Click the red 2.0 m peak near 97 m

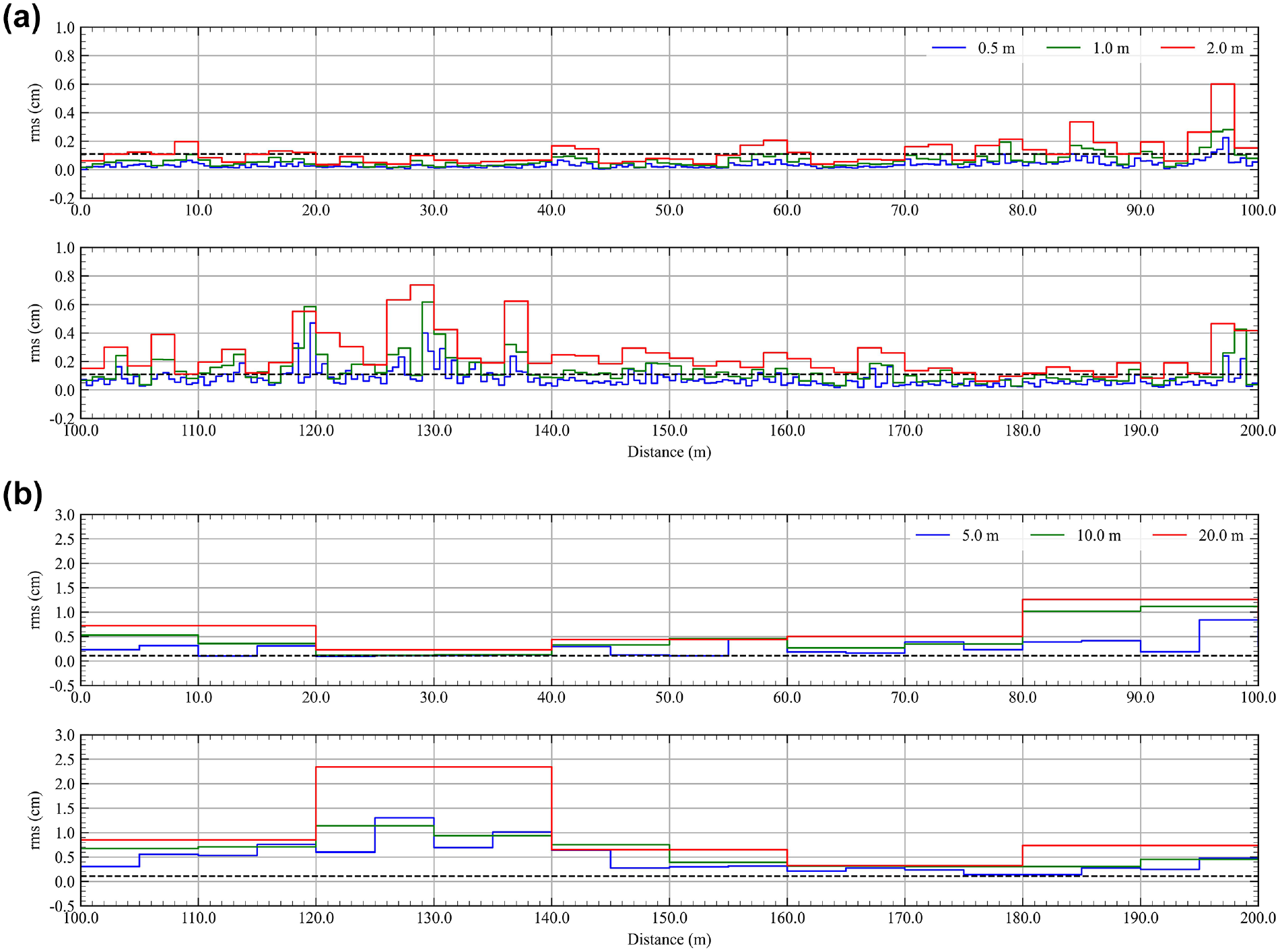(1223, 84)
